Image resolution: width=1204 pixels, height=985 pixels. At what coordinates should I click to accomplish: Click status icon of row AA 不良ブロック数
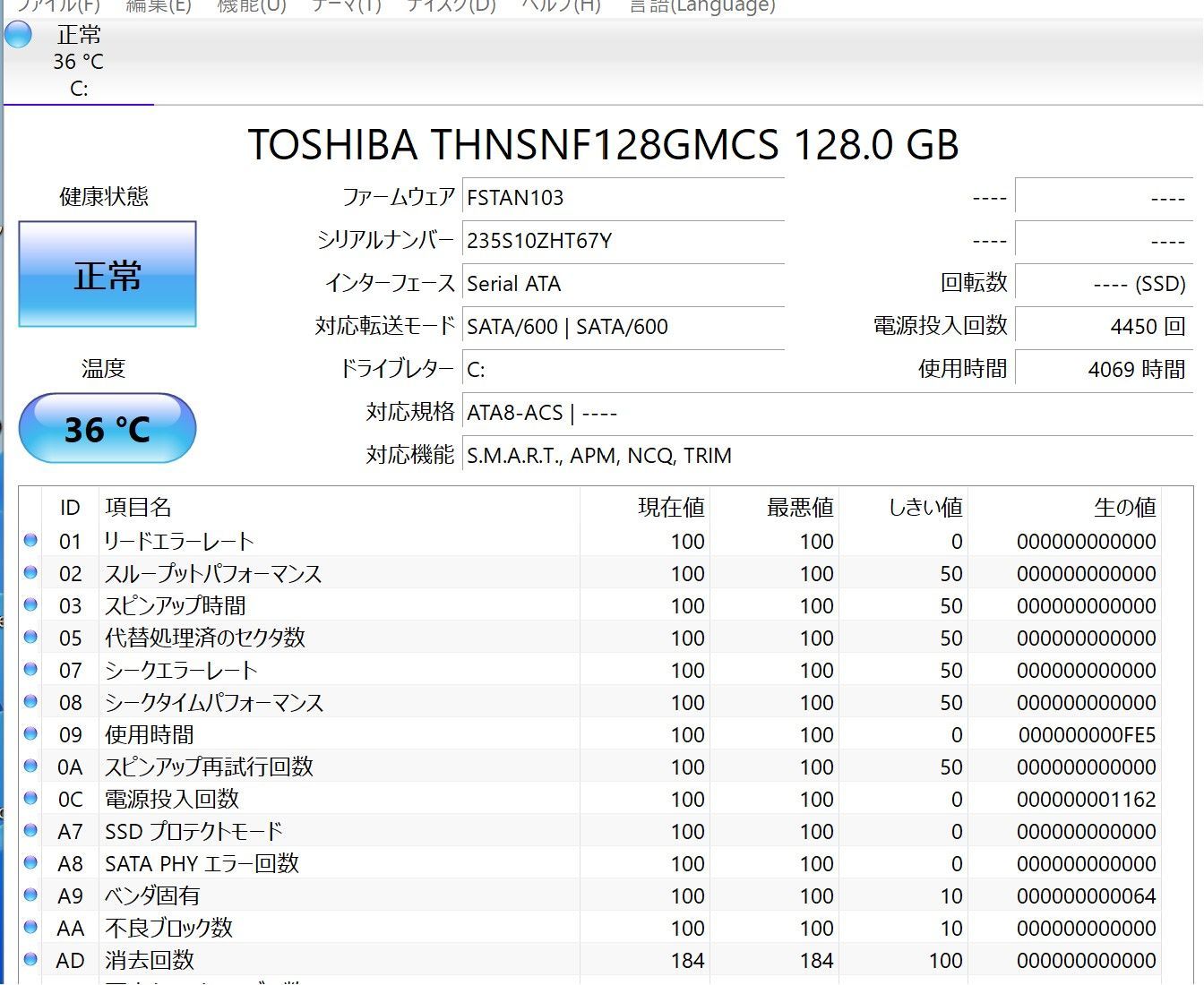[x=30, y=927]
